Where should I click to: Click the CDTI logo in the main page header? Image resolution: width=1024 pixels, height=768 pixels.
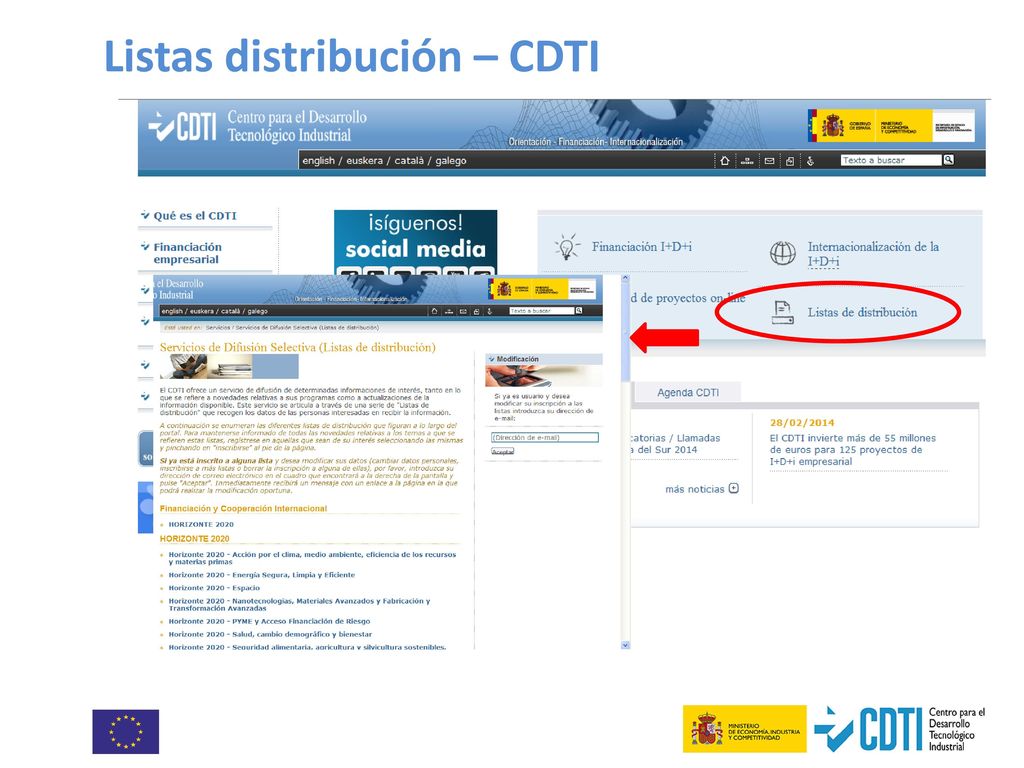pos(183,127)
